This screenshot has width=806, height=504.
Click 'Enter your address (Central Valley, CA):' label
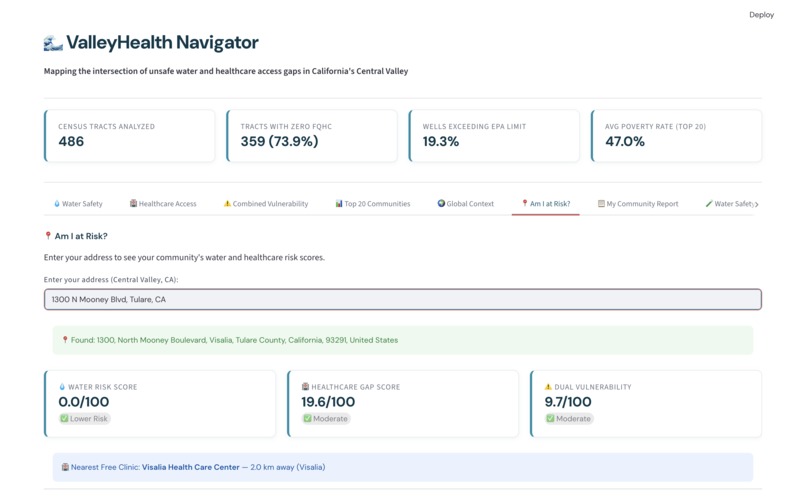tap(111, 280)
